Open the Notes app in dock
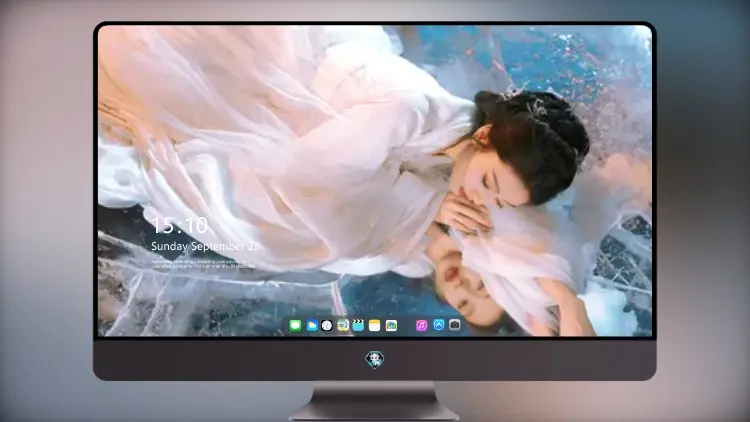The width and height of the screenshot is (750, 422). pyautogui.click(x=375, y=326)
